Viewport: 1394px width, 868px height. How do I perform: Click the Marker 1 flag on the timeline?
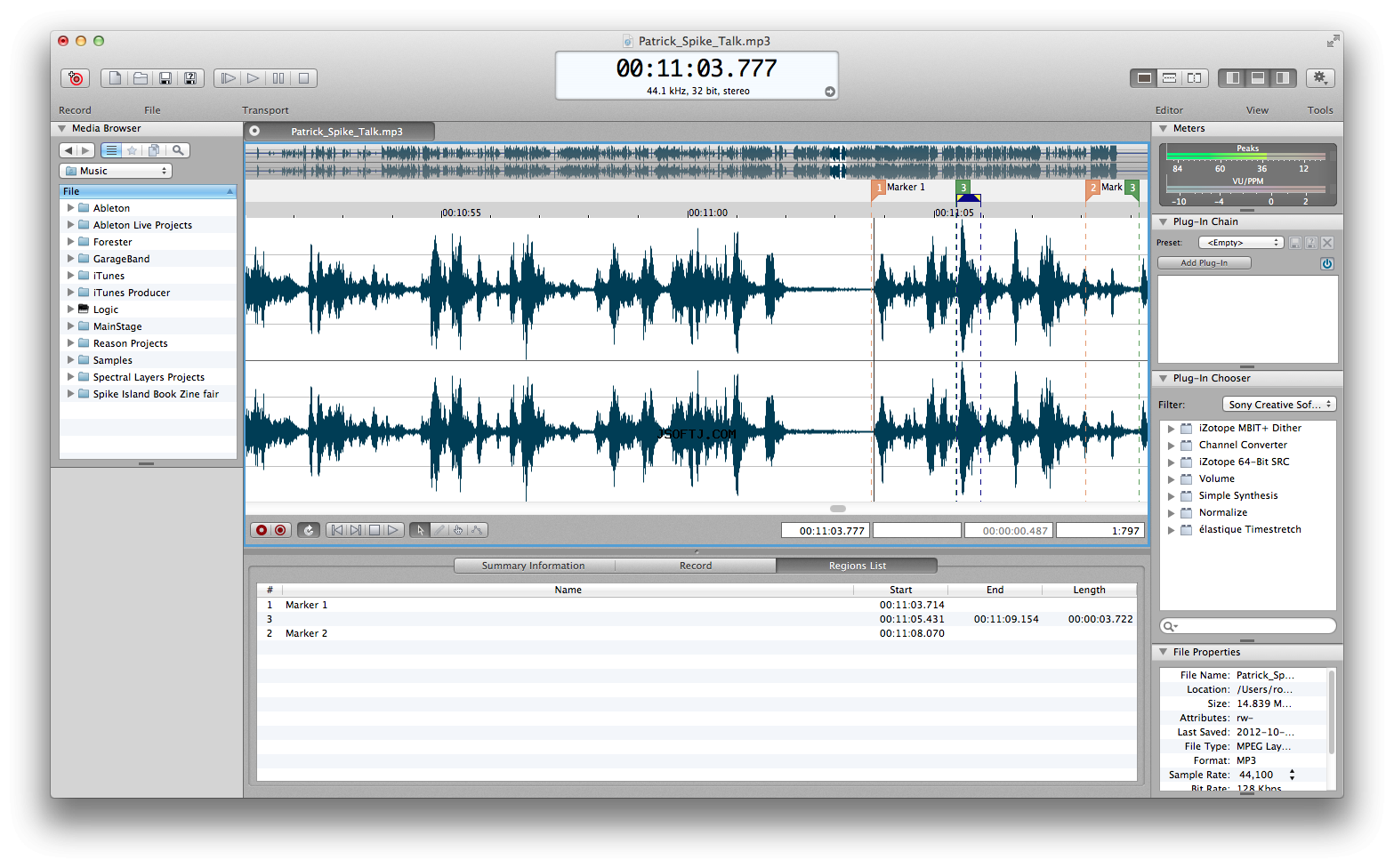tap(879, 188)
